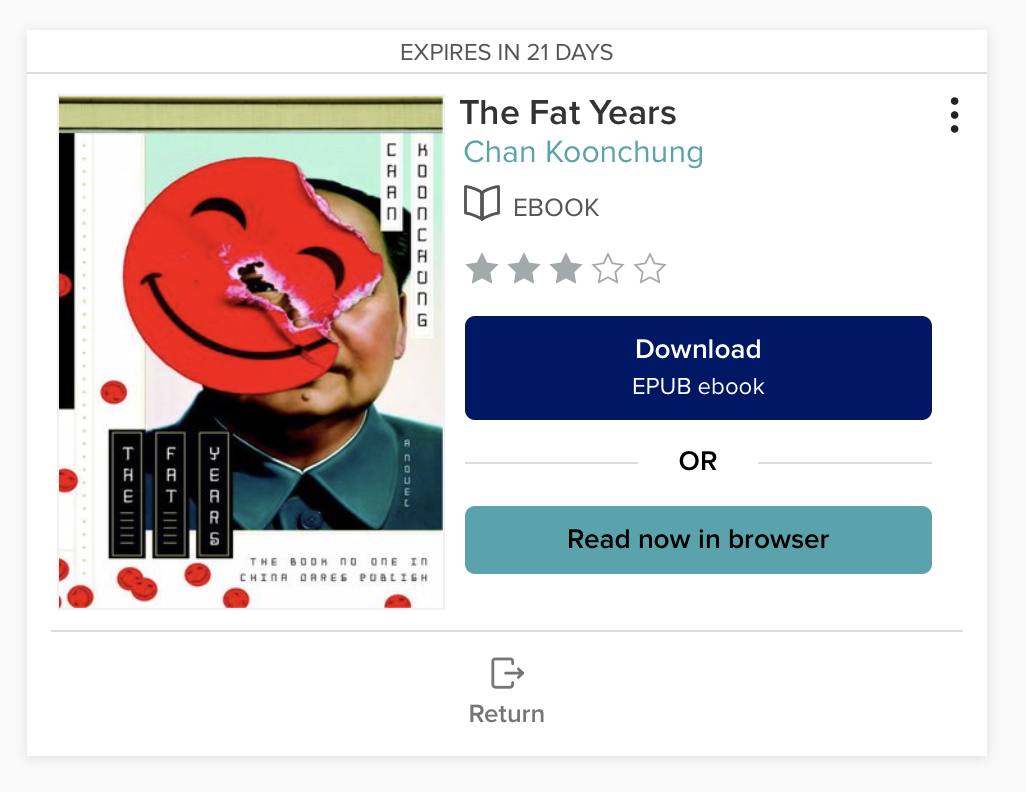Click the Return arrow icon
The height and width of the screenshot is (792, 1026).
[x=507, y=673]
